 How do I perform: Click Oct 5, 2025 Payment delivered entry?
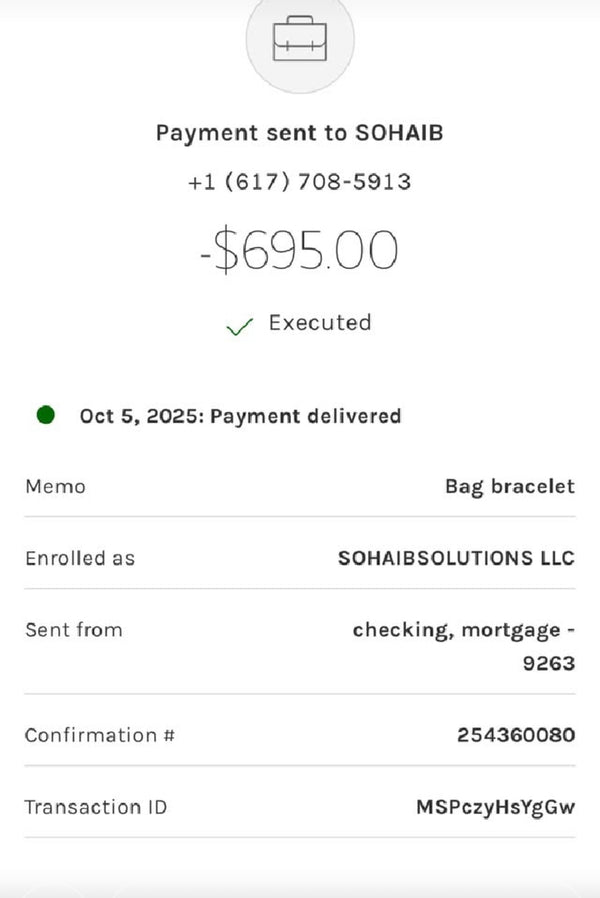[240, 416]
